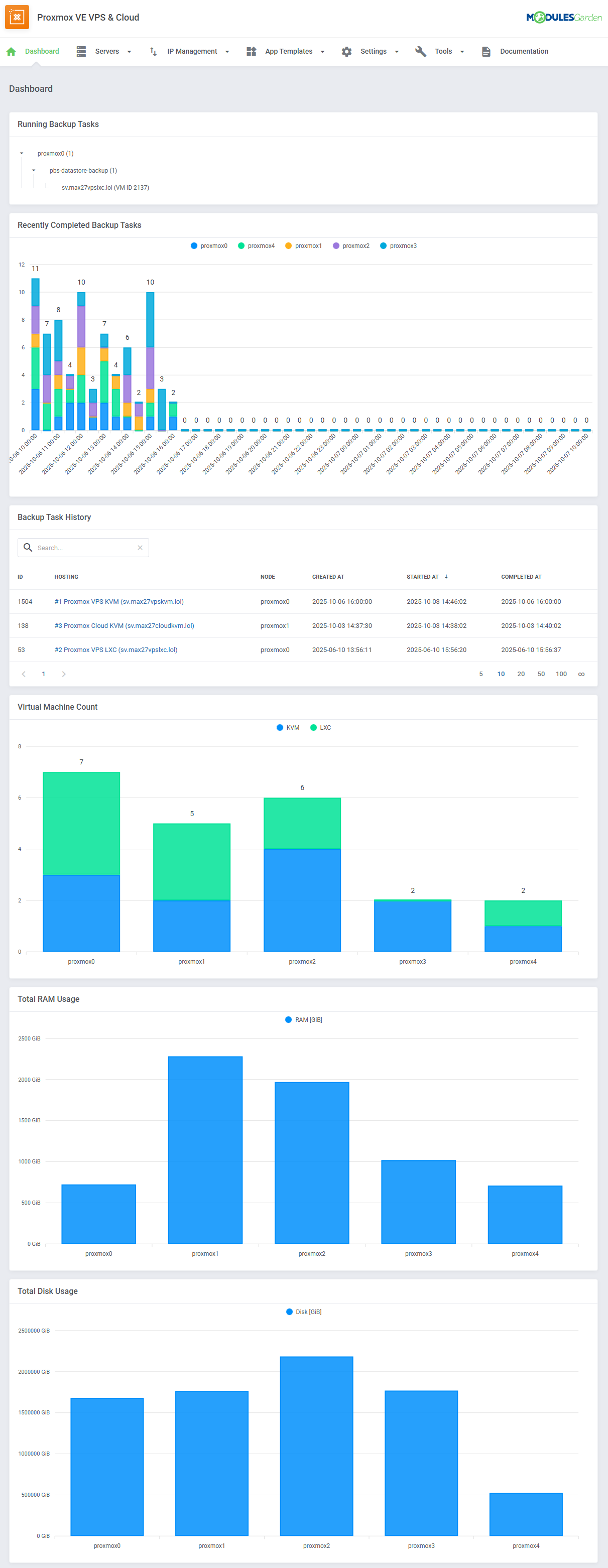The width and height of the screenshot is (608, 1568).
Task: Open the Tools menu
Action: [x=443, y=52]
